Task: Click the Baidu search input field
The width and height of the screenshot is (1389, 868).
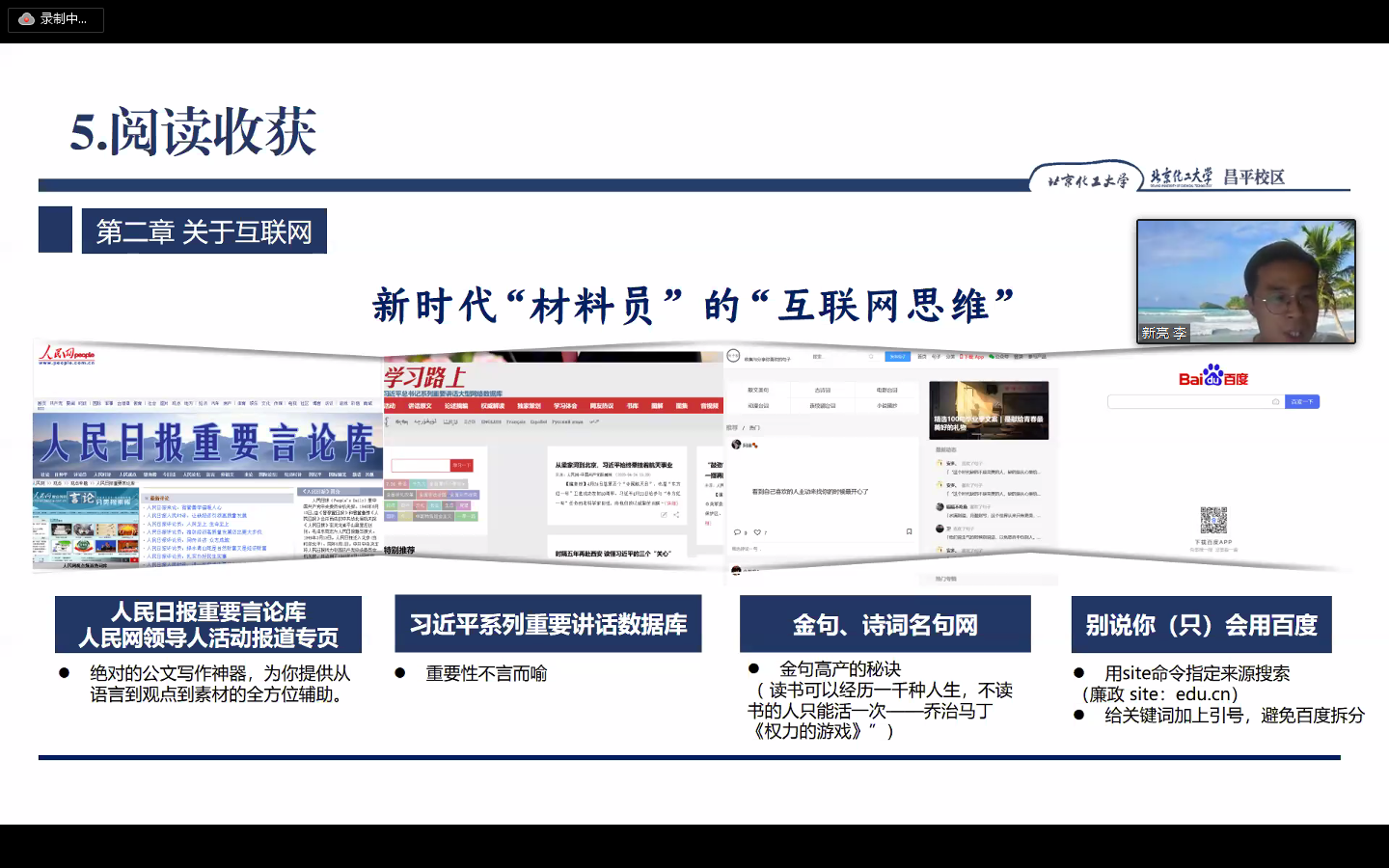Action: [x=1196, y=401]
